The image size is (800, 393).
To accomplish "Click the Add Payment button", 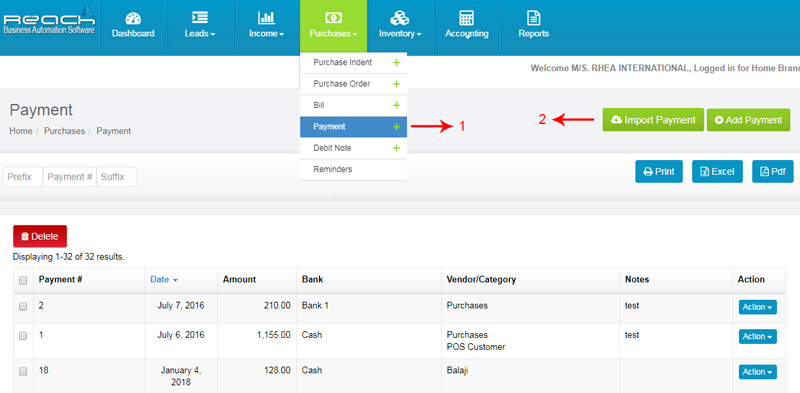I will coord(748,120).
